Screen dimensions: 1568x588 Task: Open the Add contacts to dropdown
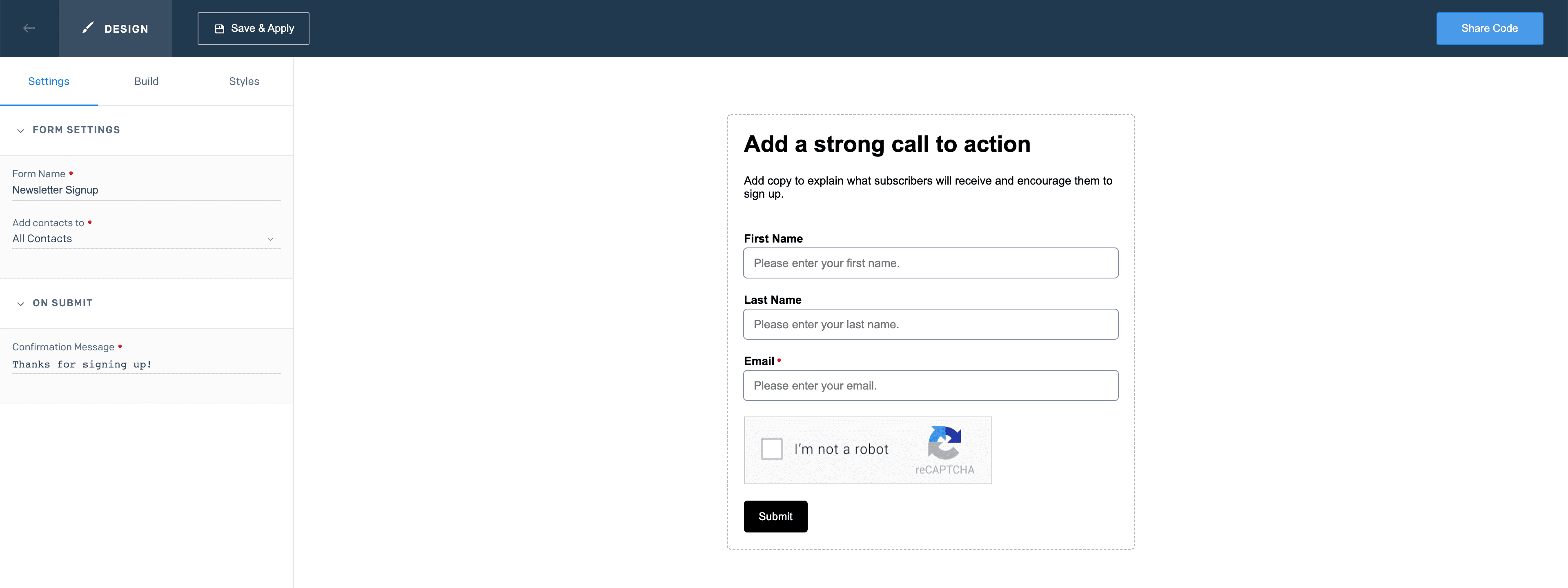coord(270,239)
